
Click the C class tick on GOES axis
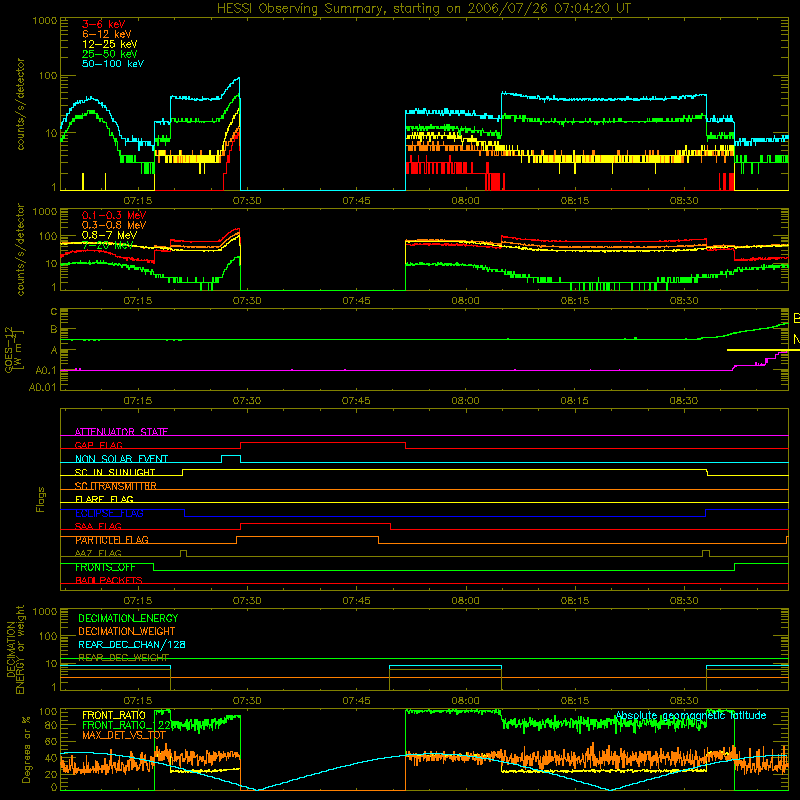point(54,311)
